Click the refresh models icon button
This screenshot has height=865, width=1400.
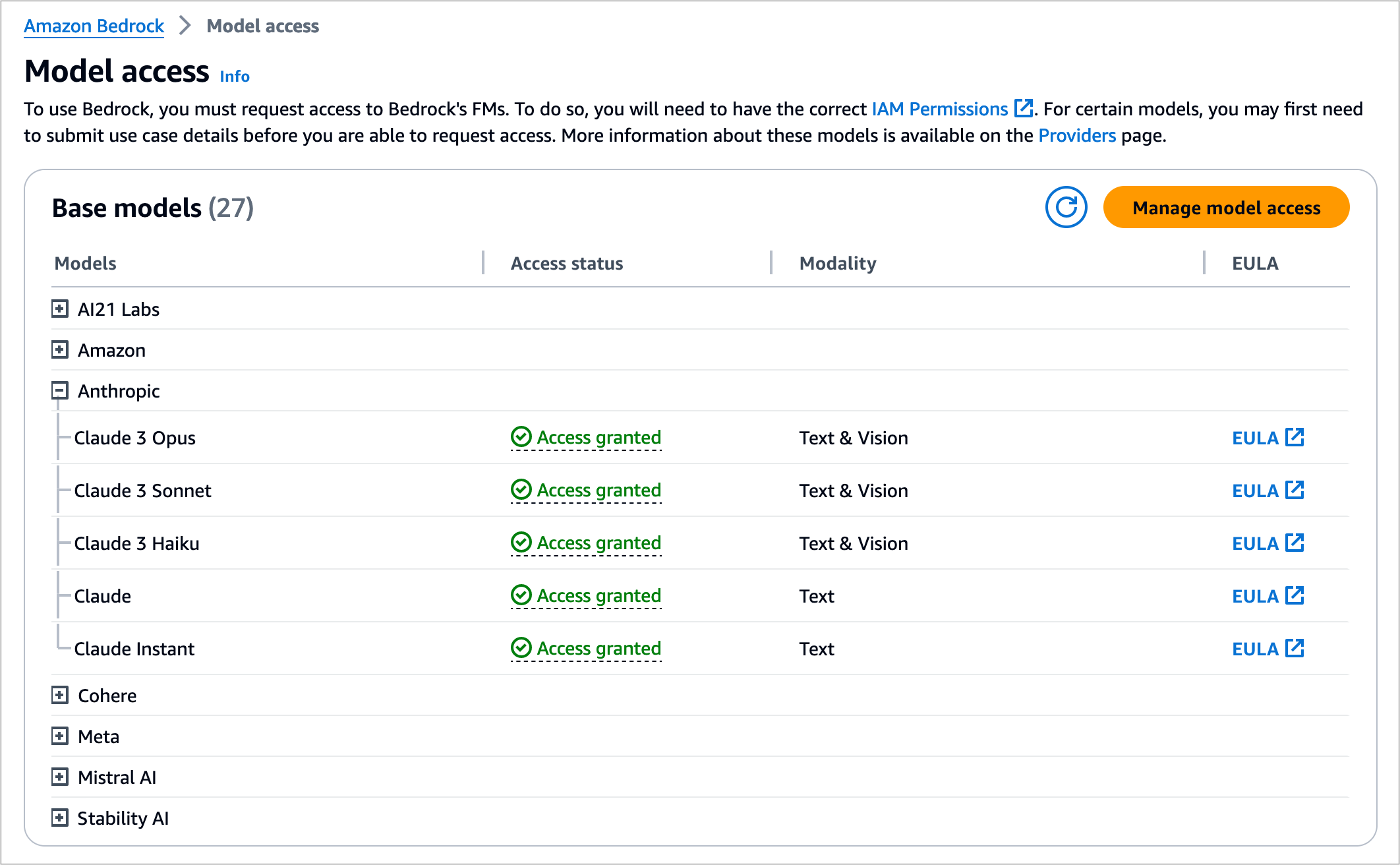pos(1066,207)
